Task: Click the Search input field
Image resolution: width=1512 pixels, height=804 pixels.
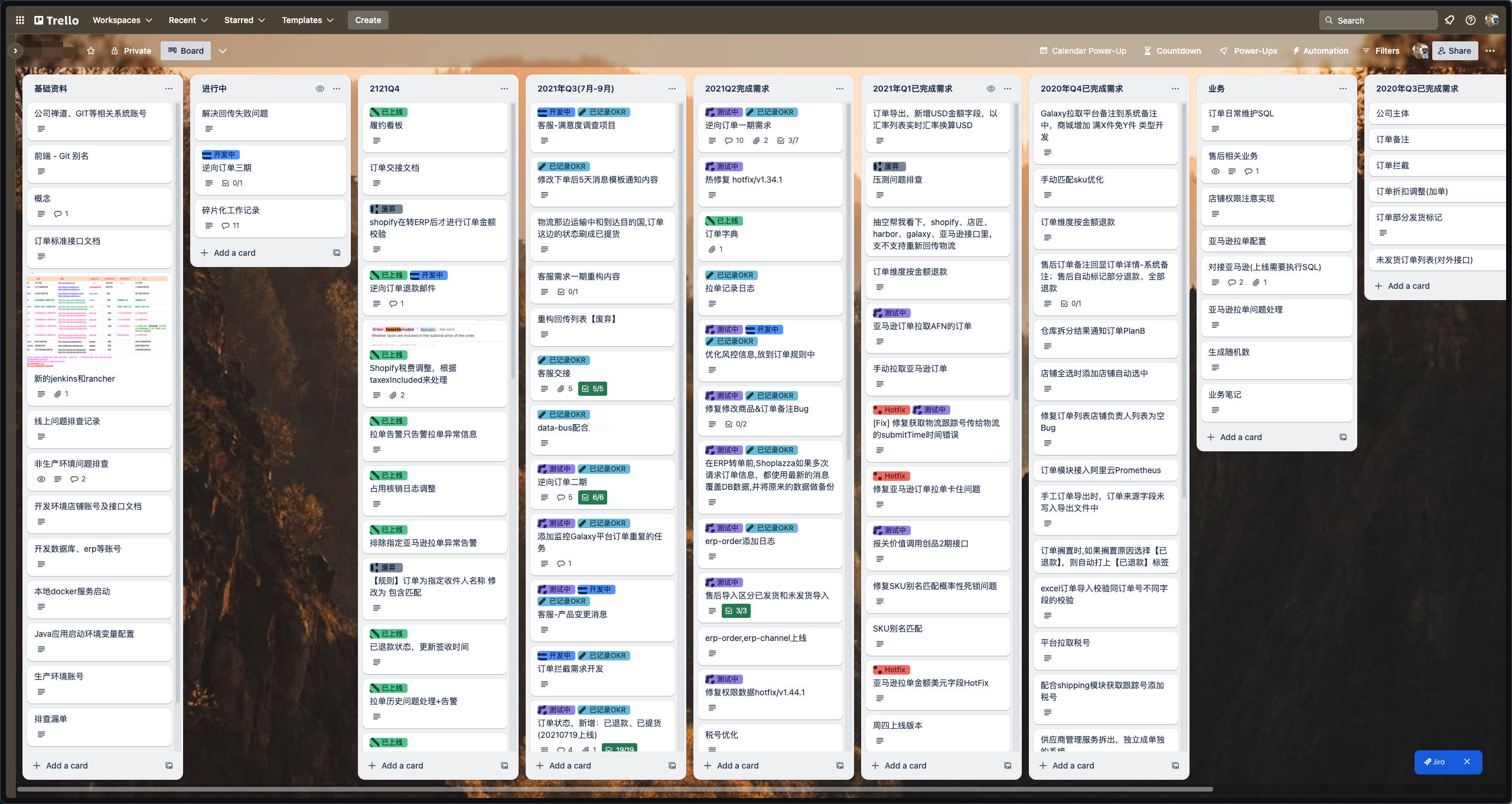Action: click(1377, 20)
